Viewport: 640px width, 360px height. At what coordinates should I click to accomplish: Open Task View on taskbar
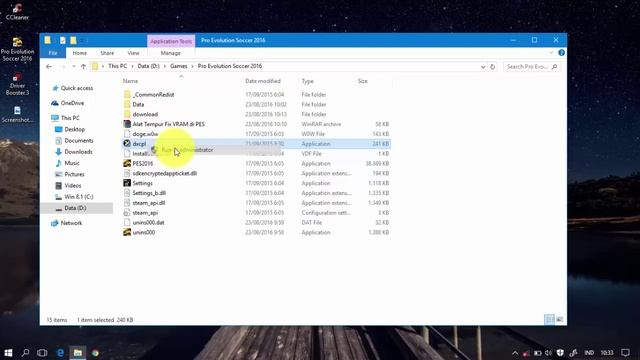42,353
